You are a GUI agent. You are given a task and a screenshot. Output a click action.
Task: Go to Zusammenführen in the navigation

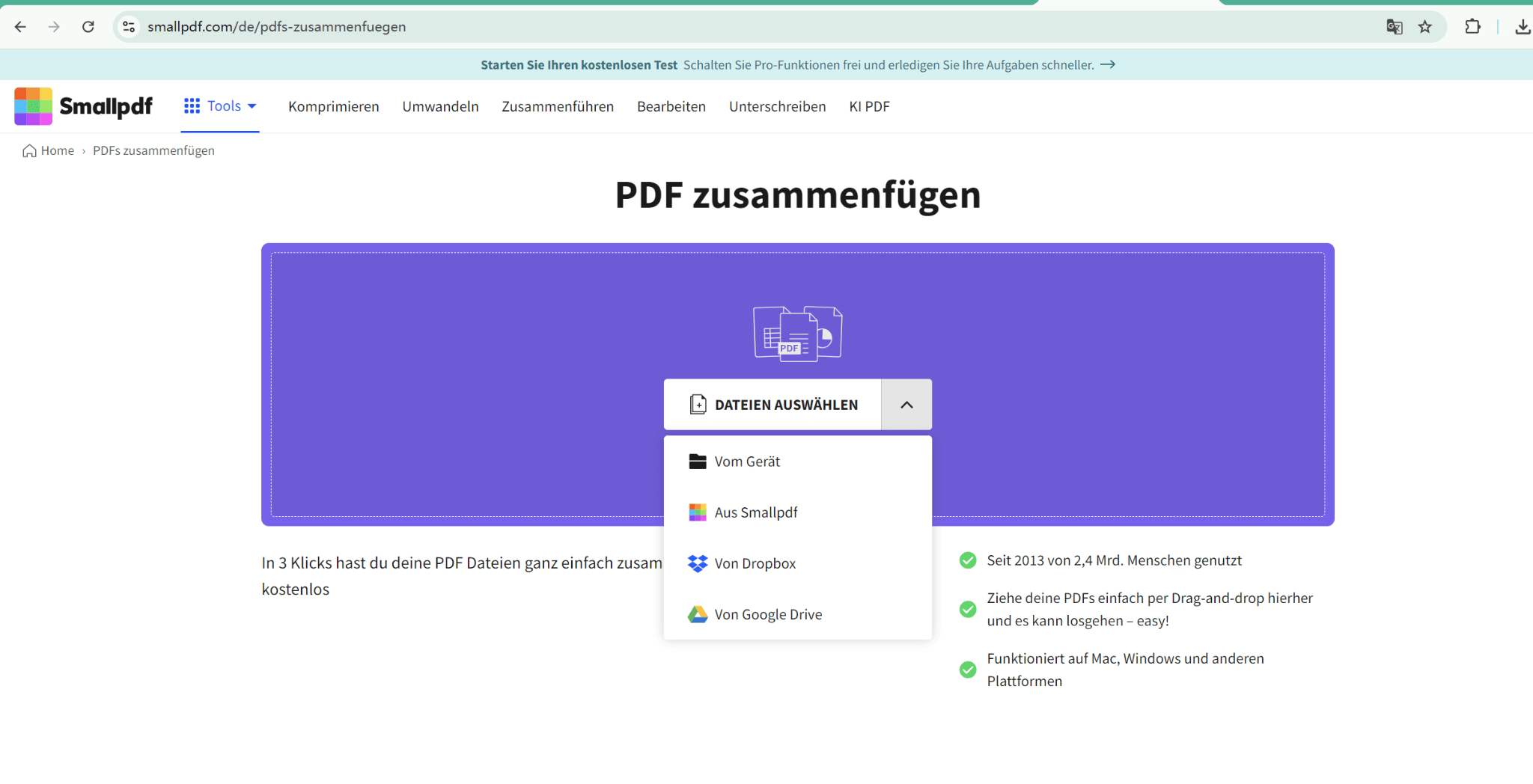point(558,106)
